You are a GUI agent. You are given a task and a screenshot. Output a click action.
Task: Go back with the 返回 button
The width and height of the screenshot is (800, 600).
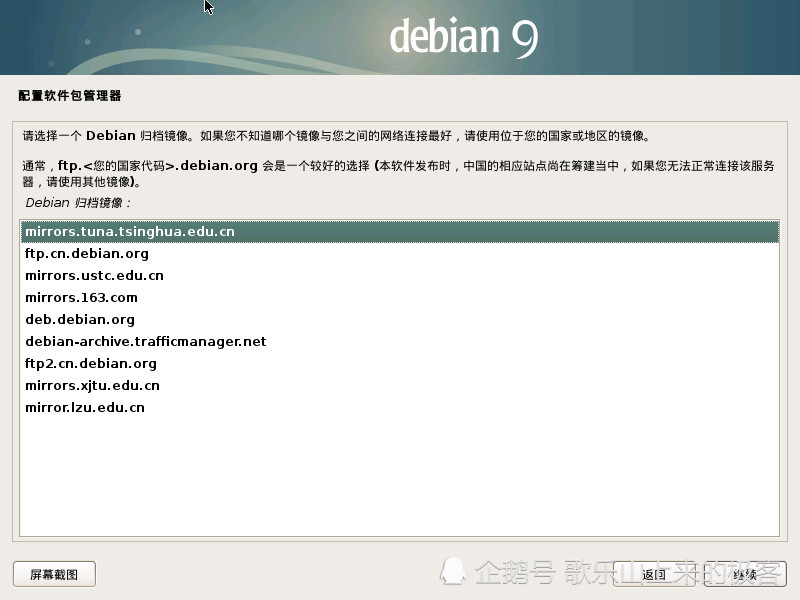pyautogui.click(x=654, y=574)
